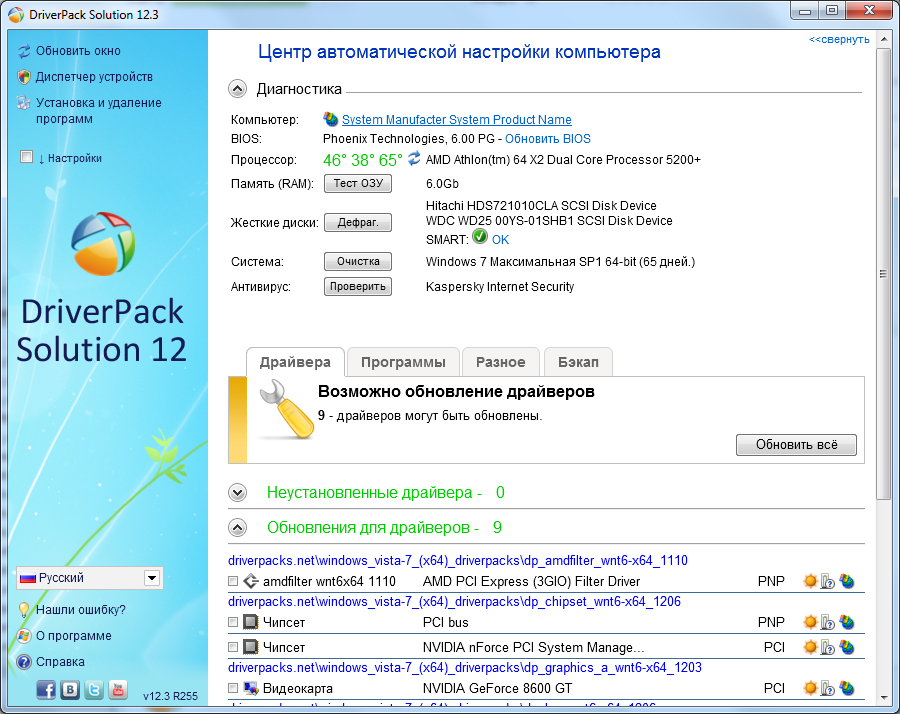Image resolution: width=900 pixels, height=714 pixels.
Task: Switch to the 'Бэкап' tab
Action: point(578,362)
